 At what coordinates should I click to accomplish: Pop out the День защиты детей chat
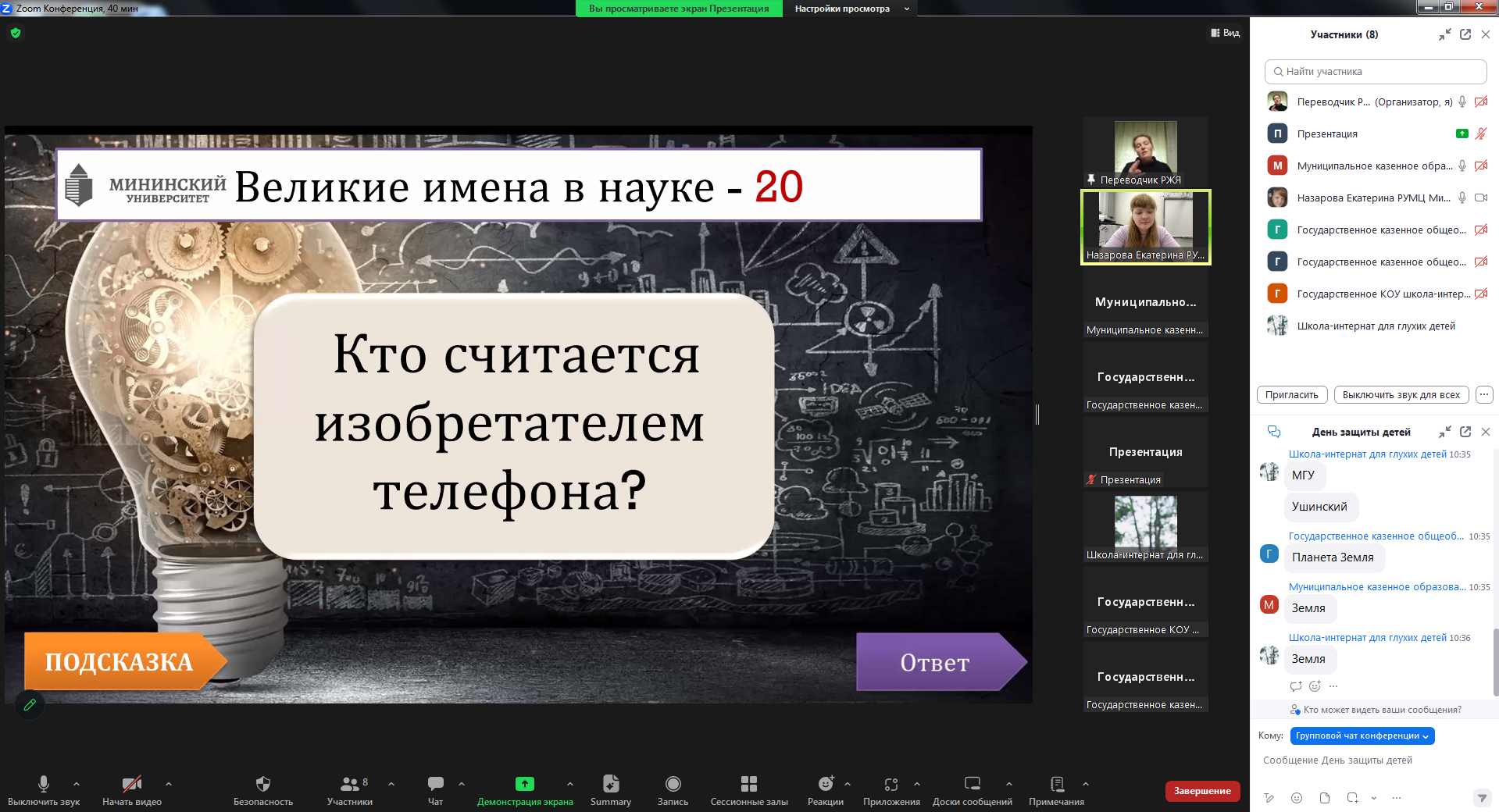(x=1465, y=432)
